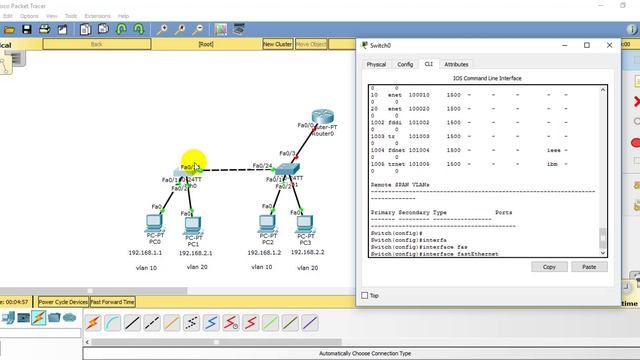Enable the Top checkbox in Switch0 window
Image resolution: width=640 pixels, height=360 pixels.
[365, 295]
